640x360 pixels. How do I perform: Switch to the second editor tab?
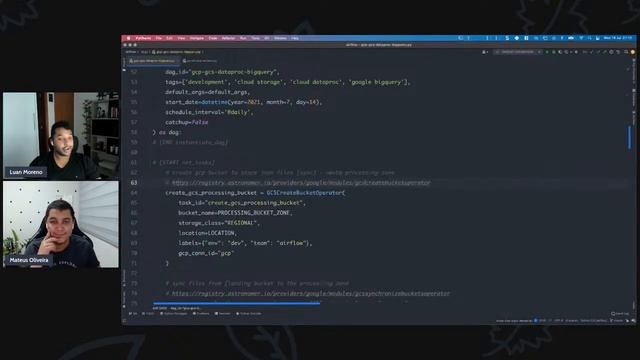pos(200,61)
